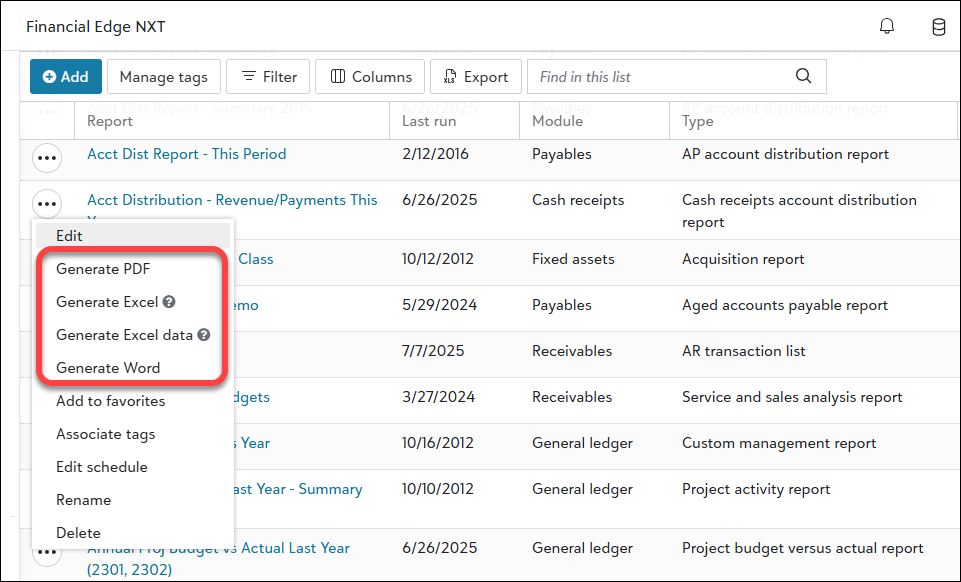The height and width of the screenshot is (582, 961).
Task: Sort by the Last run column header
Action: point(430,121)
